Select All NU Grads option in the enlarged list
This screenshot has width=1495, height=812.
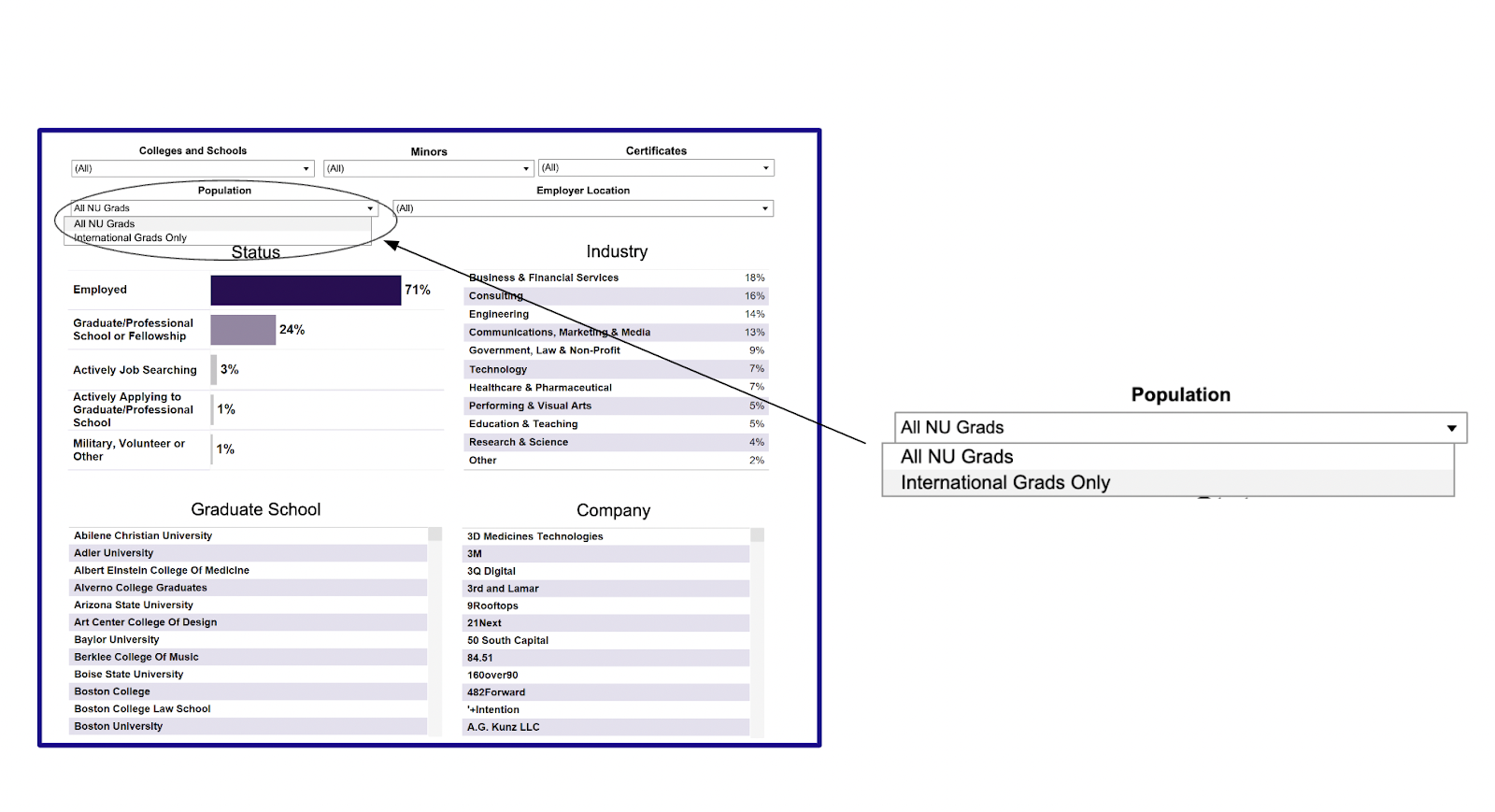click(x=1168, y=457)
